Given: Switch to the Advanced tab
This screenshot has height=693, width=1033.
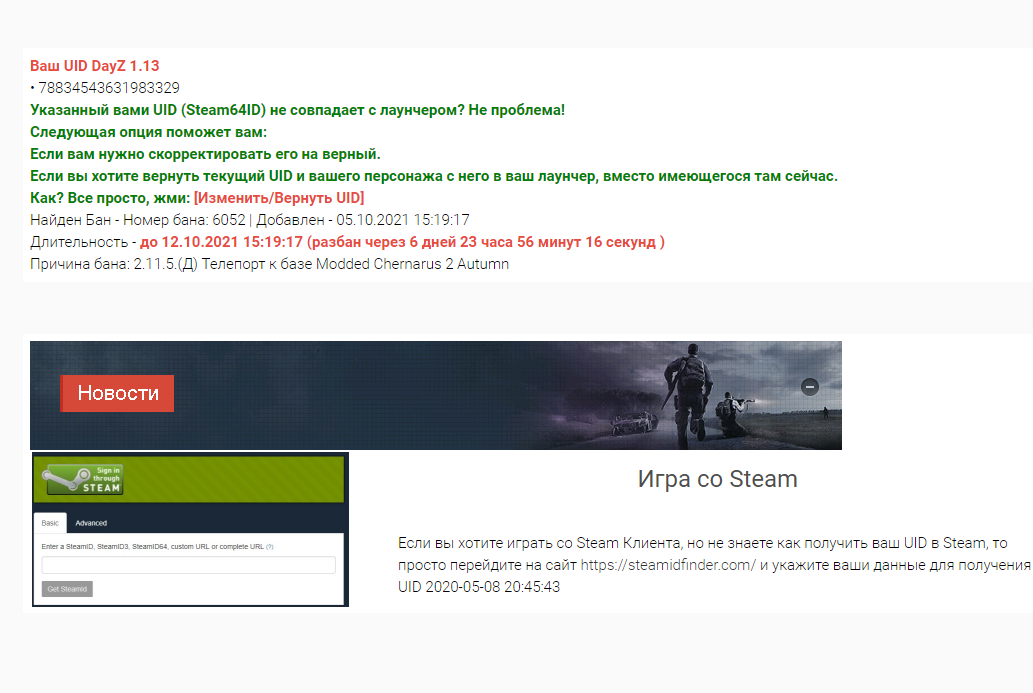Looking at the screenshot, I should (x=91, y=523).
